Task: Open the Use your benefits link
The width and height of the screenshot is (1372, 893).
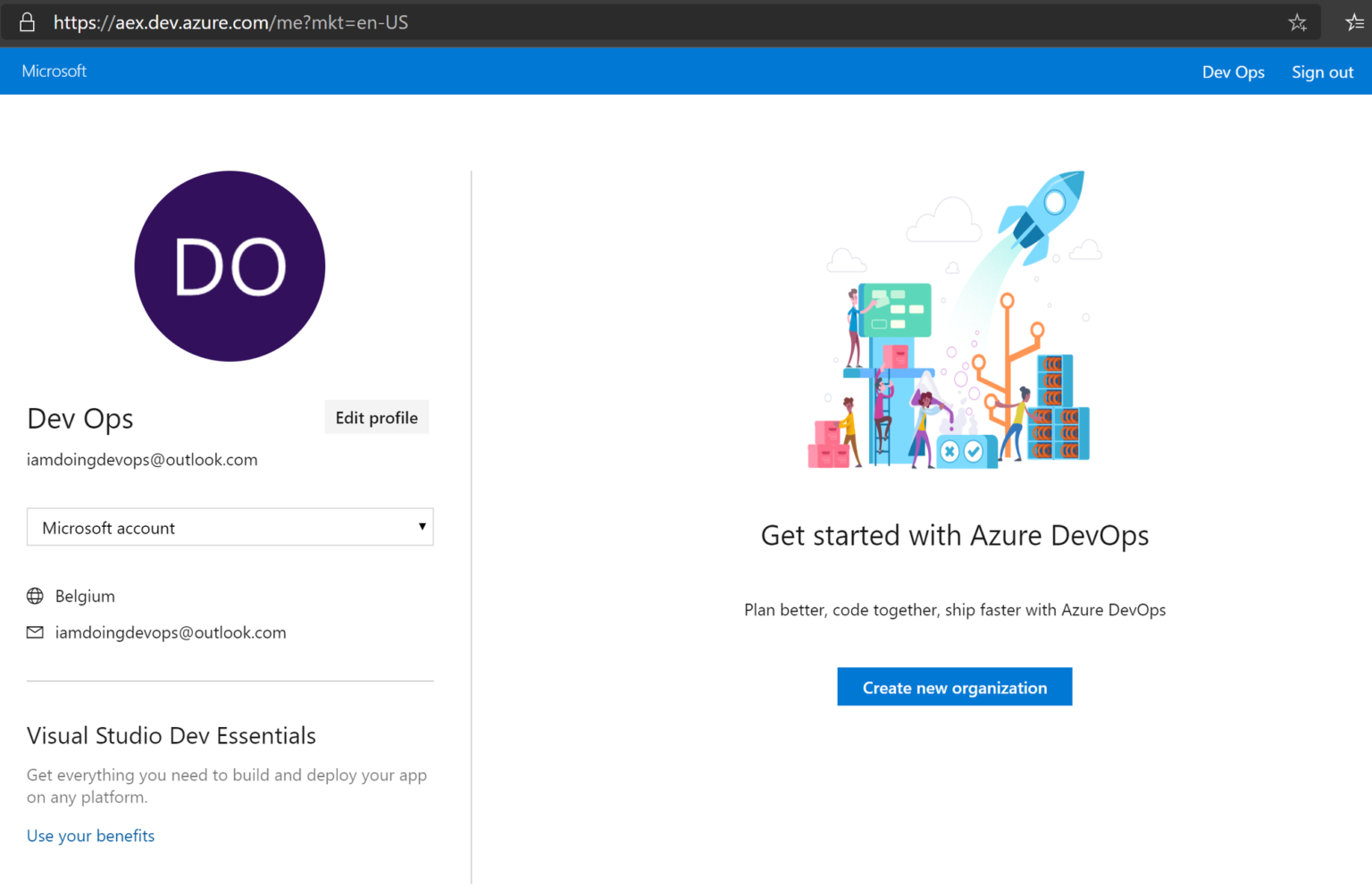Action: click(x=90, y=835)
